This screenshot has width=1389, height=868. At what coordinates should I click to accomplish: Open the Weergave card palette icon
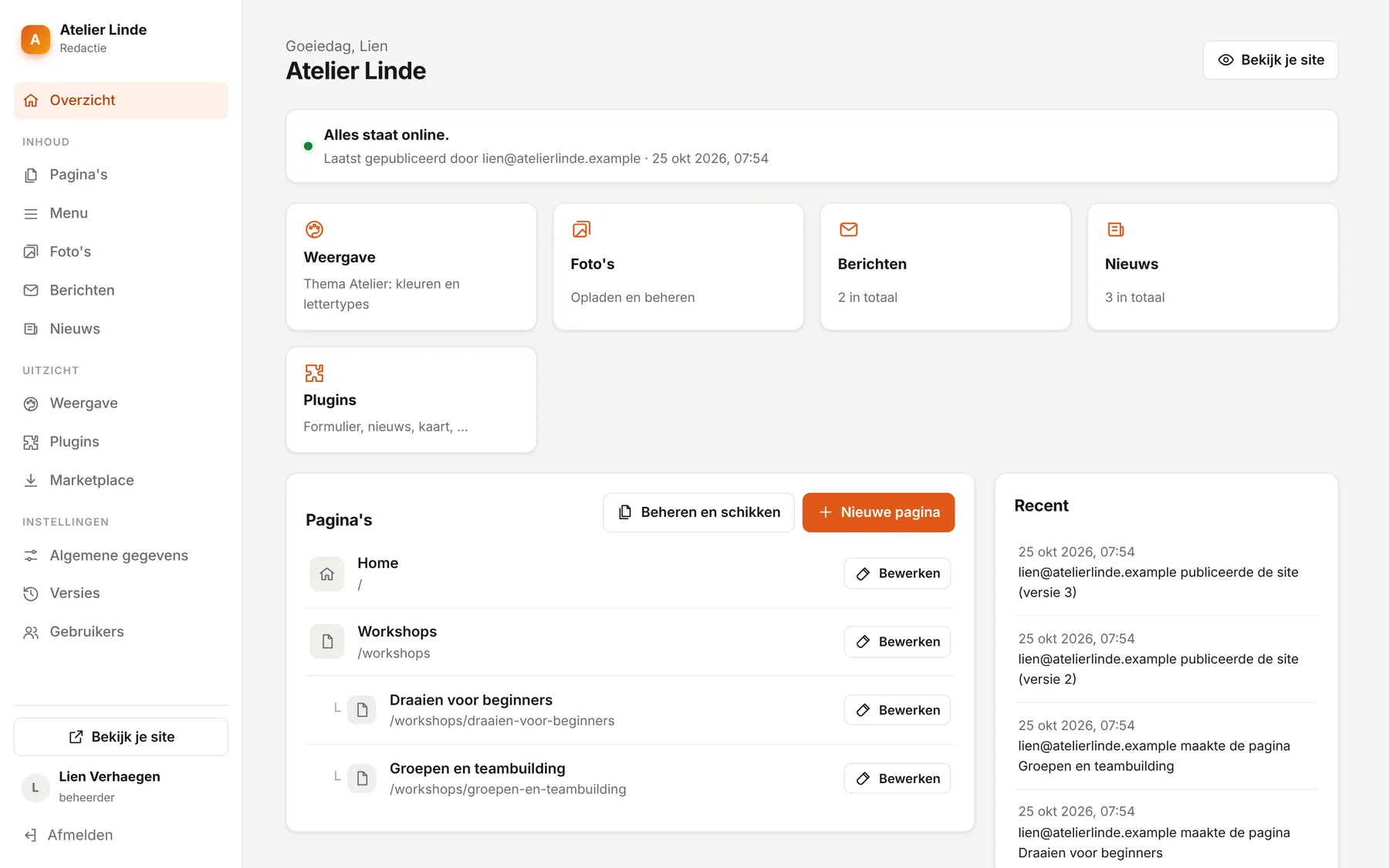tap(314, 229)
